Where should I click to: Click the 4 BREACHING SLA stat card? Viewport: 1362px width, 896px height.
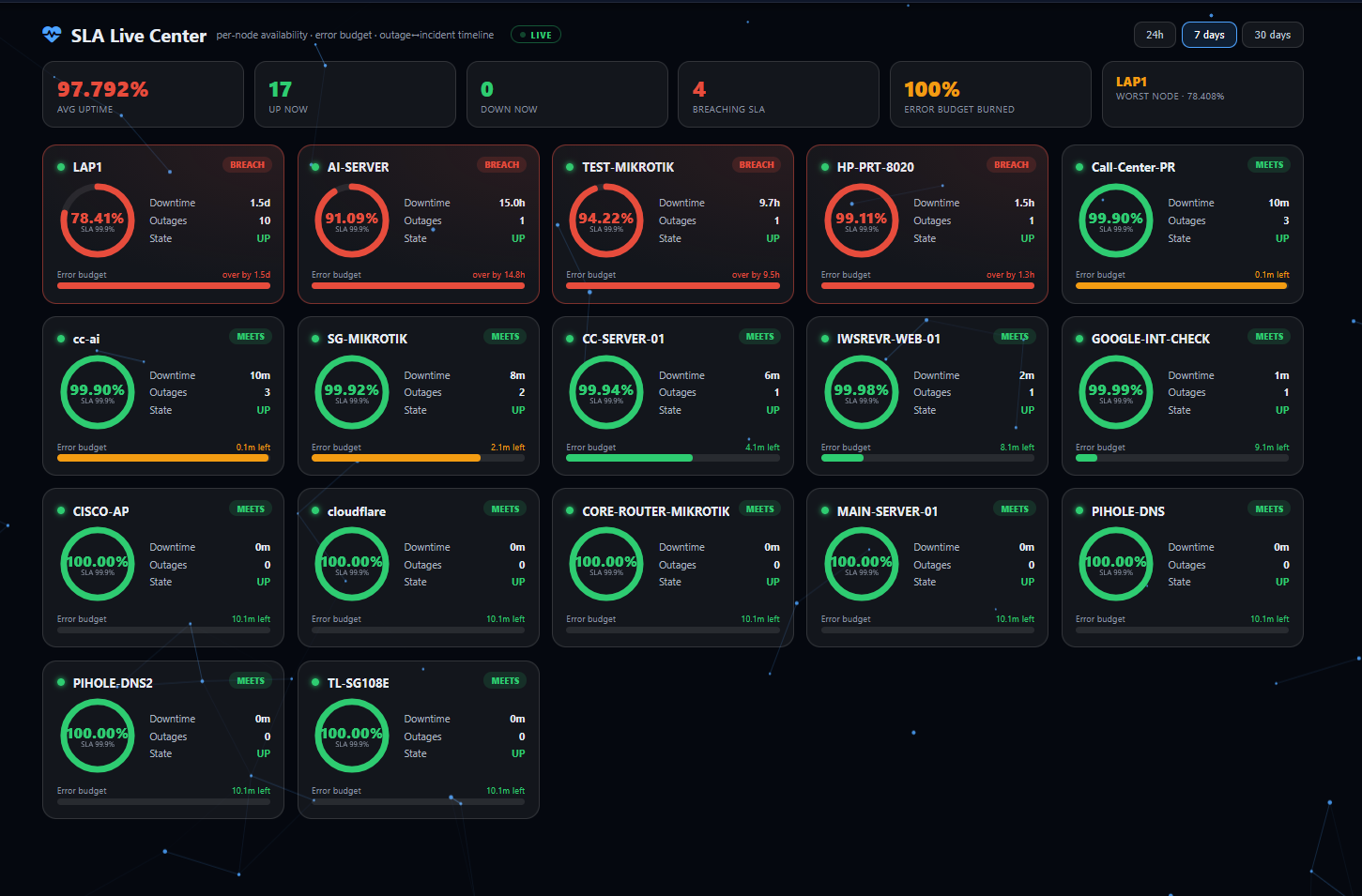(778, 94)
